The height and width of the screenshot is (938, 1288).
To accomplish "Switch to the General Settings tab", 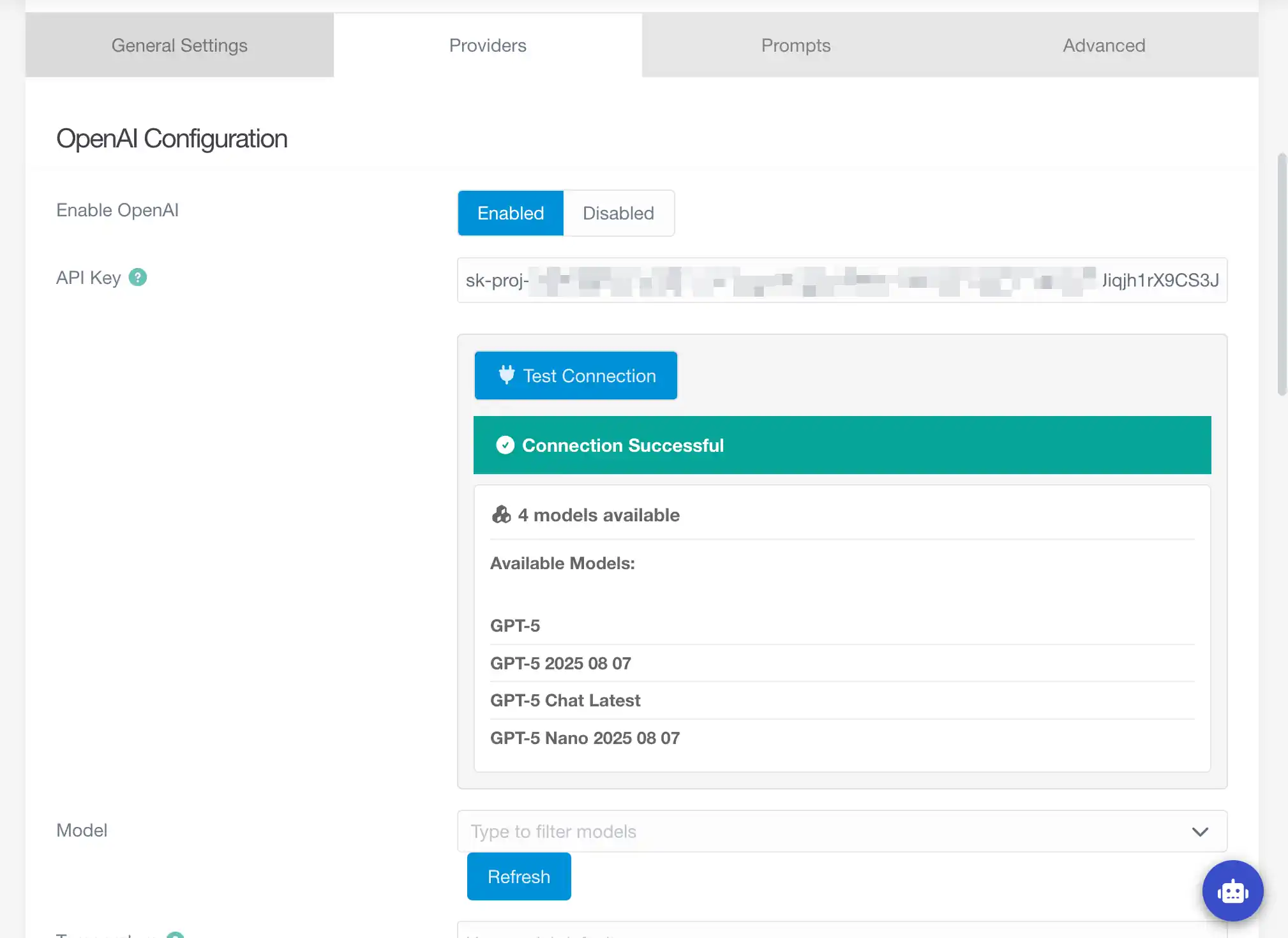I will pos(179,45).
